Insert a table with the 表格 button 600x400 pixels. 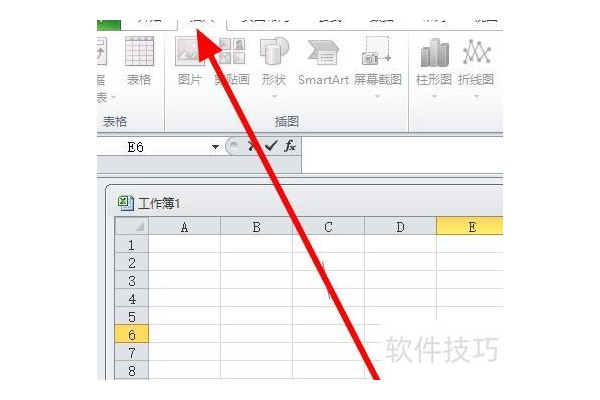pos(139,61)
